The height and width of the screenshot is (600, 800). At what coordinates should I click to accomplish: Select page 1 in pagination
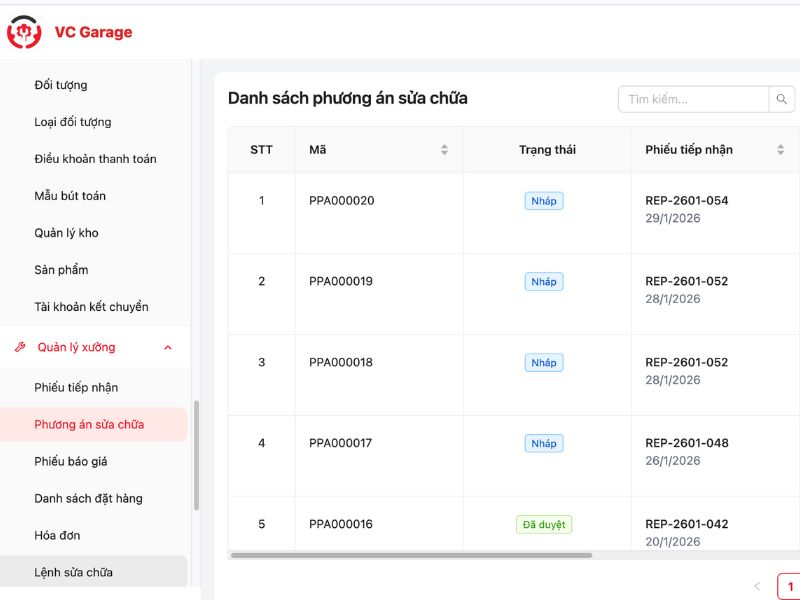point(789,586)
